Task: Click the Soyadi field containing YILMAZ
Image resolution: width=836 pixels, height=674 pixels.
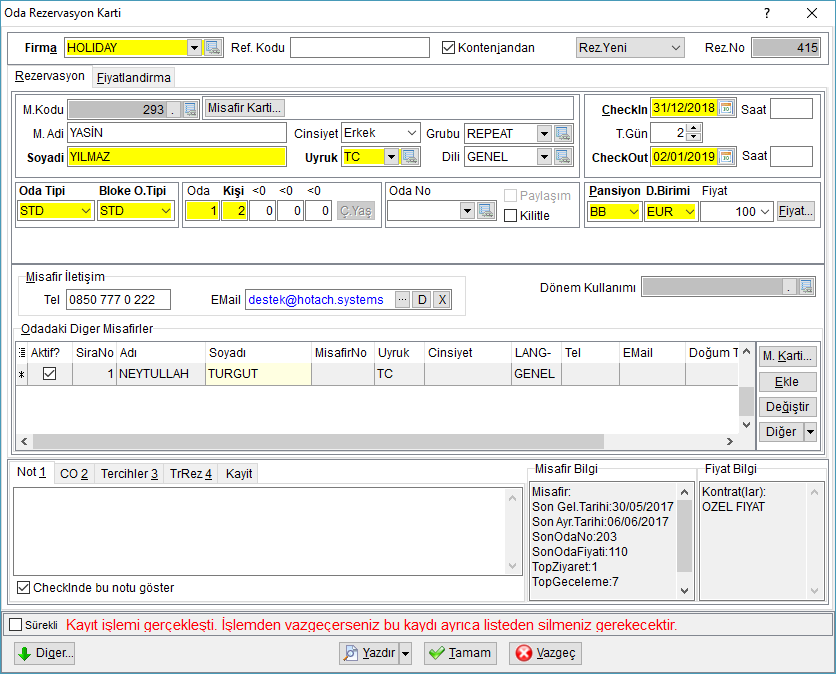Action: pyautogui.click(x=177, y=157)
